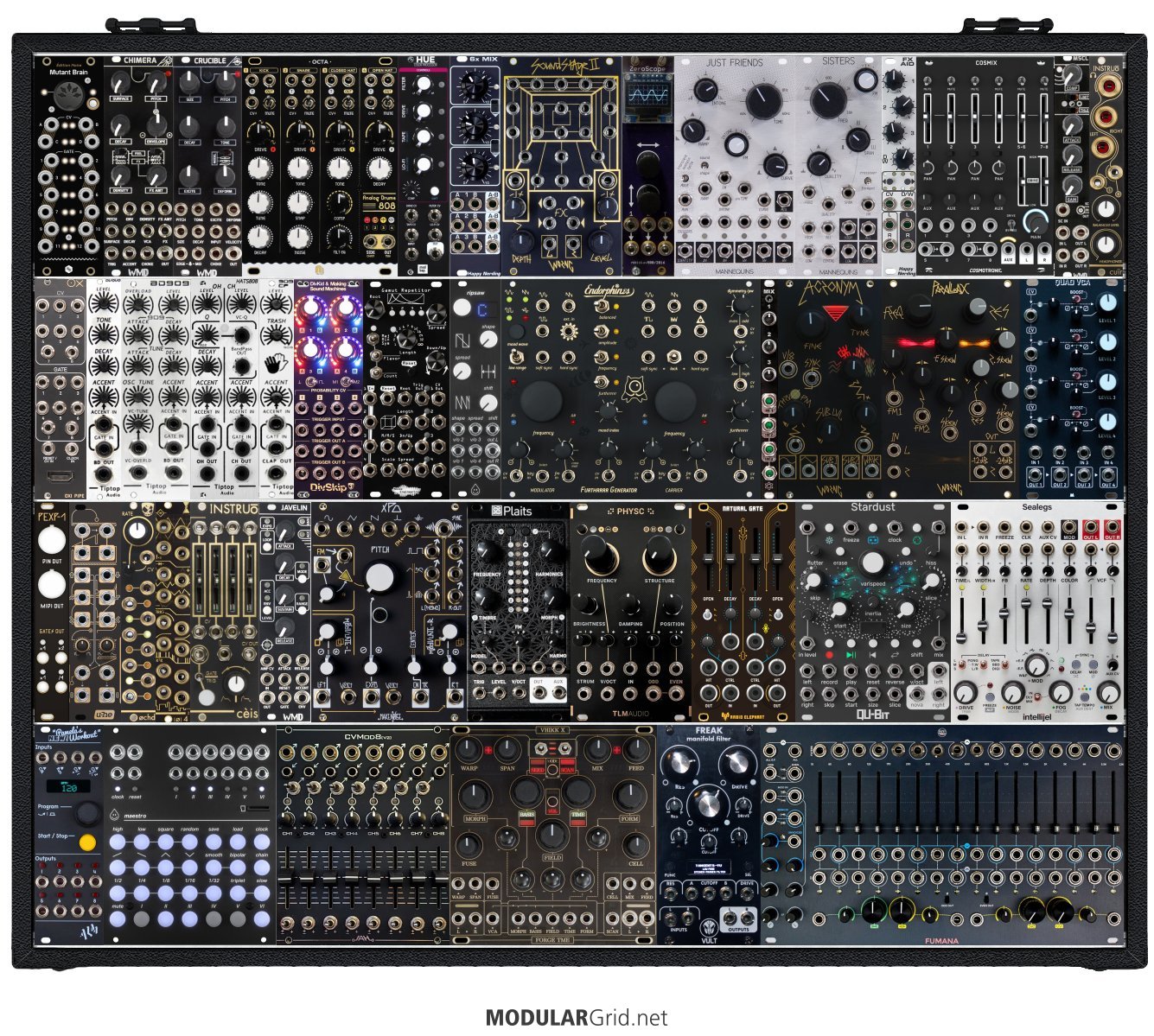
Task: Click the STRUCTURE knob on PHYSC
Action: 660,556
